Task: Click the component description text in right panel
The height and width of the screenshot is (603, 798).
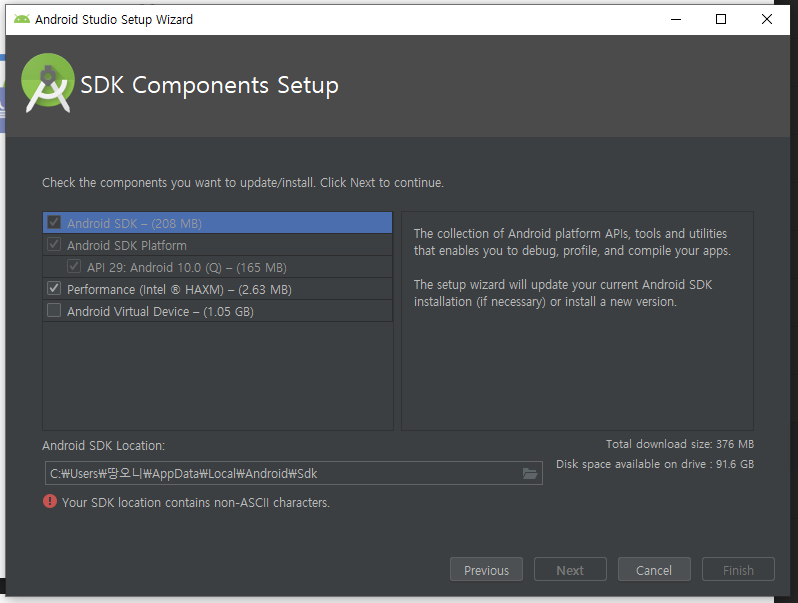Action: pos(572,268)
